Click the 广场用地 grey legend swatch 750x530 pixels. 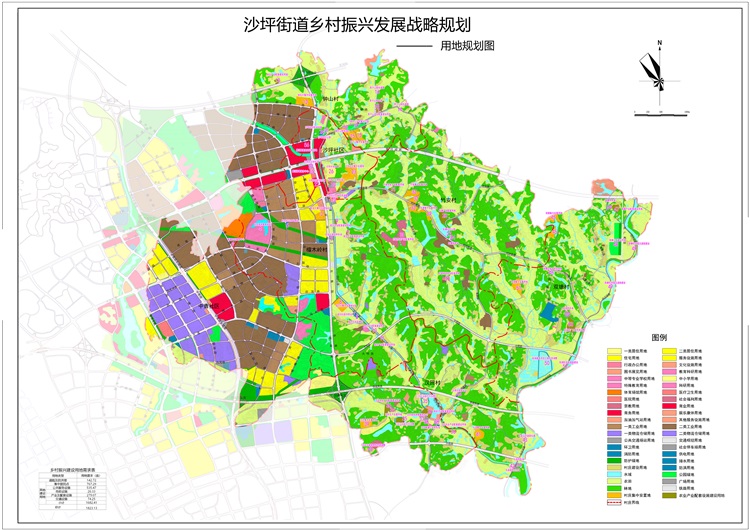click(x=669, y=482)
